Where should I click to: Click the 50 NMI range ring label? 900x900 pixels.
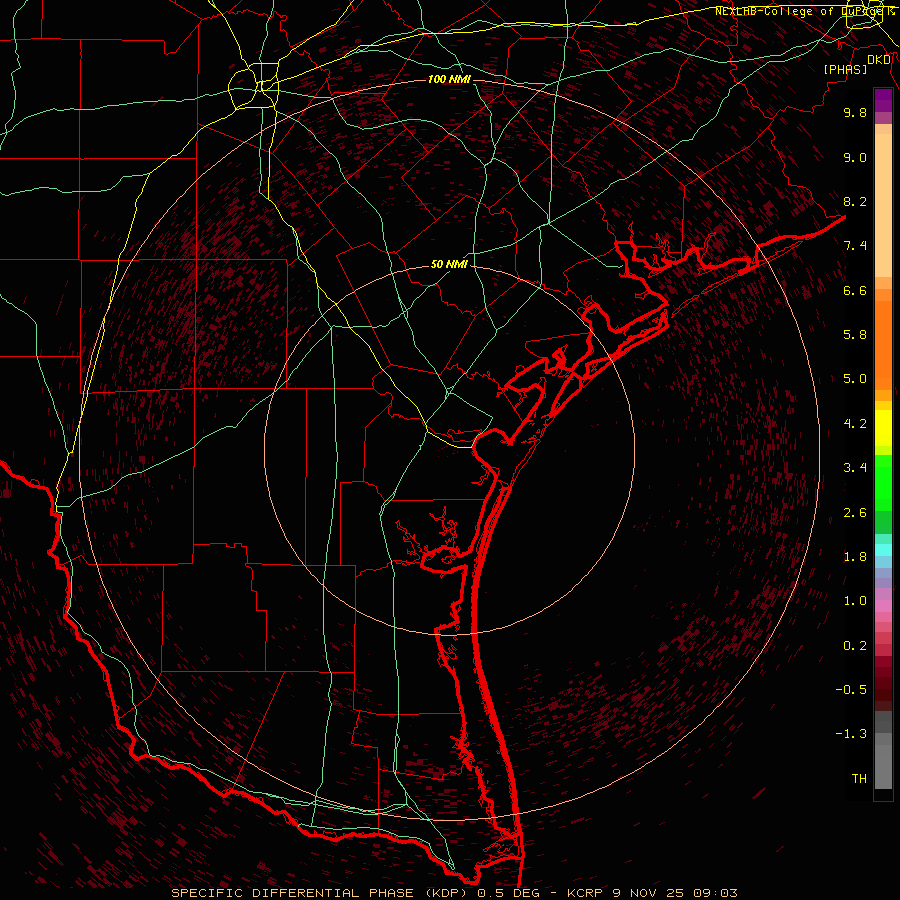[x=449, y=264]
